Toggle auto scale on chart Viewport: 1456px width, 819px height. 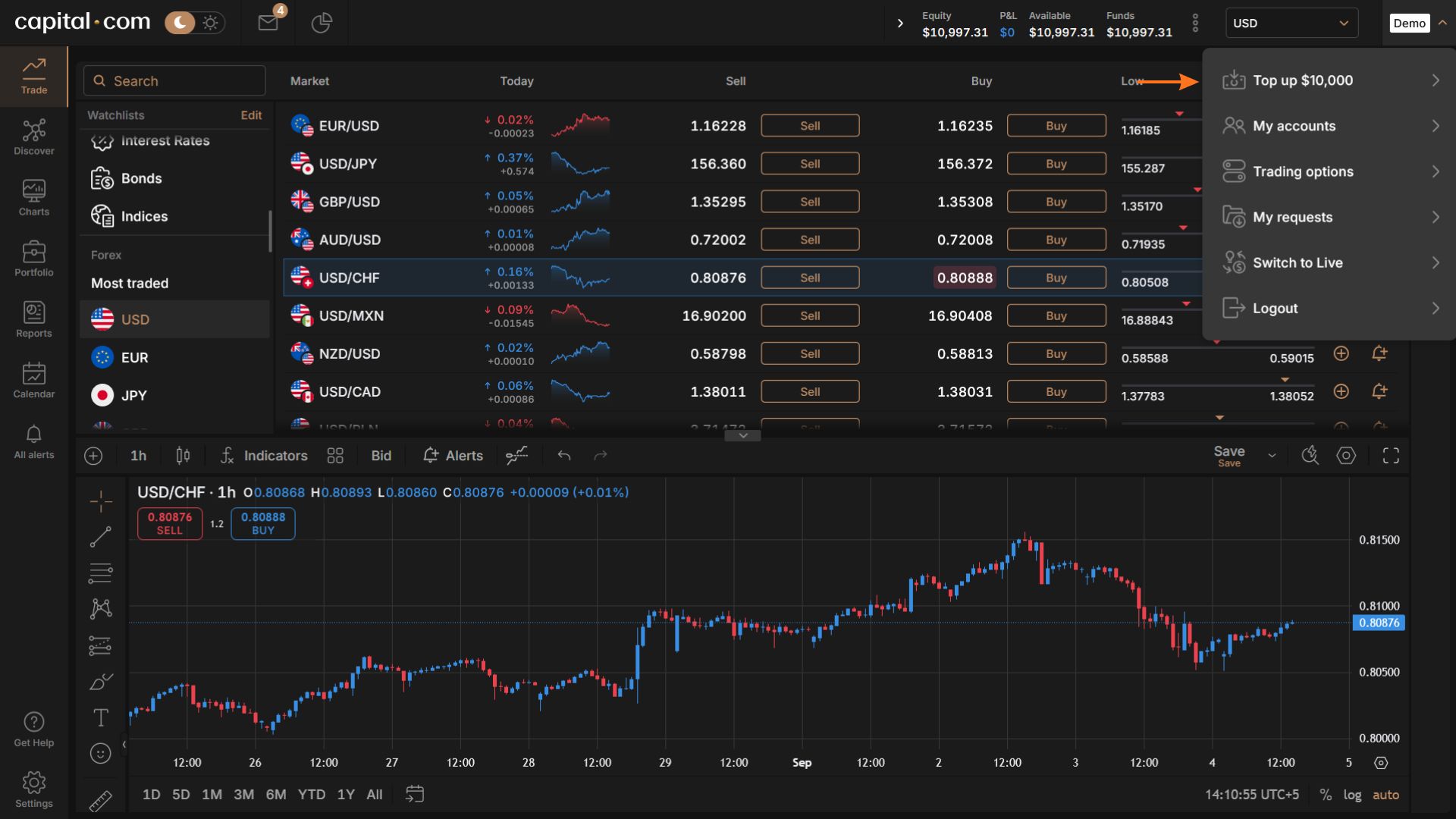1385,795
